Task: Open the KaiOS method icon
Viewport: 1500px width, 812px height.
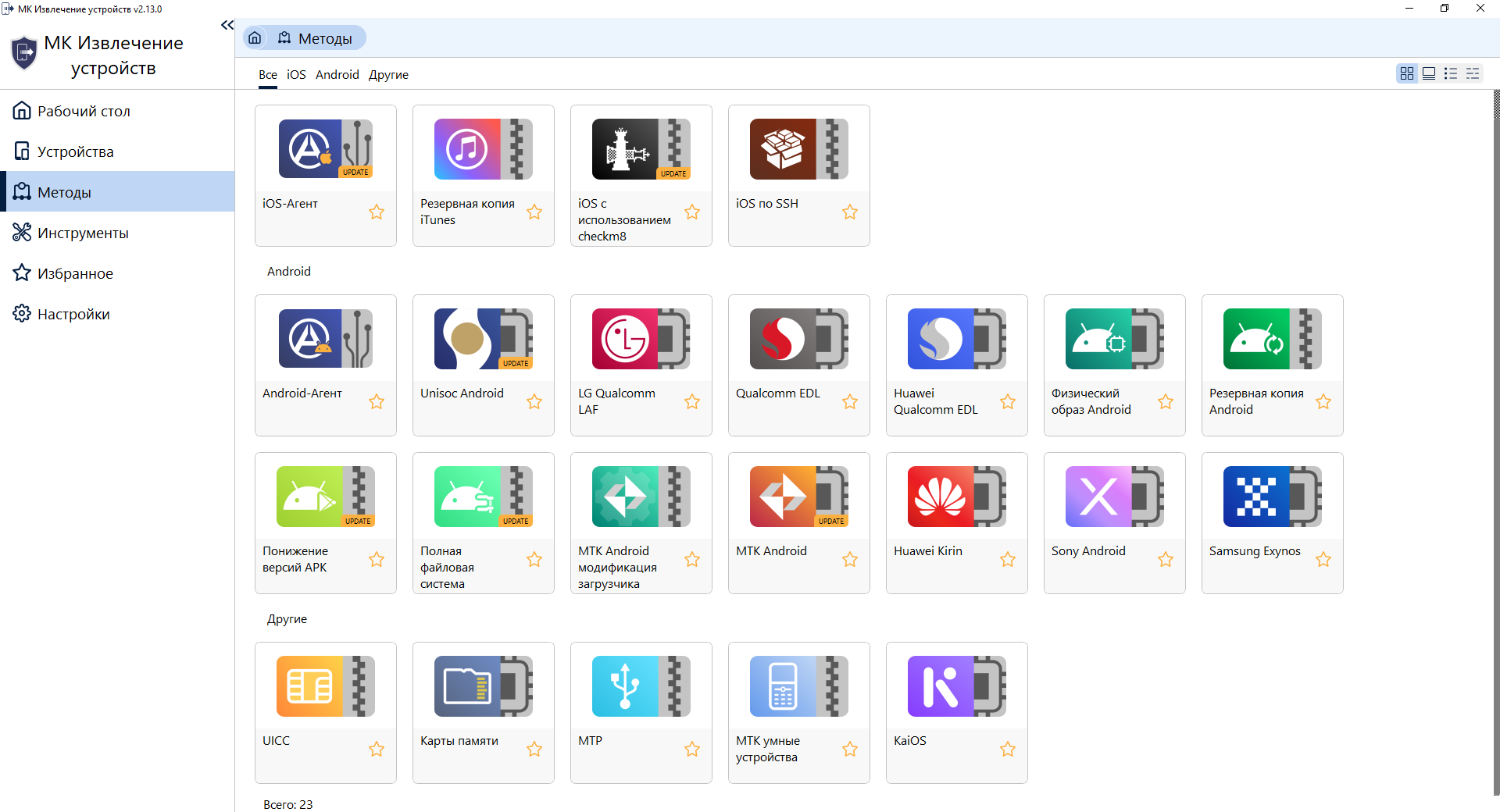Action: click(x=957, y=686)
